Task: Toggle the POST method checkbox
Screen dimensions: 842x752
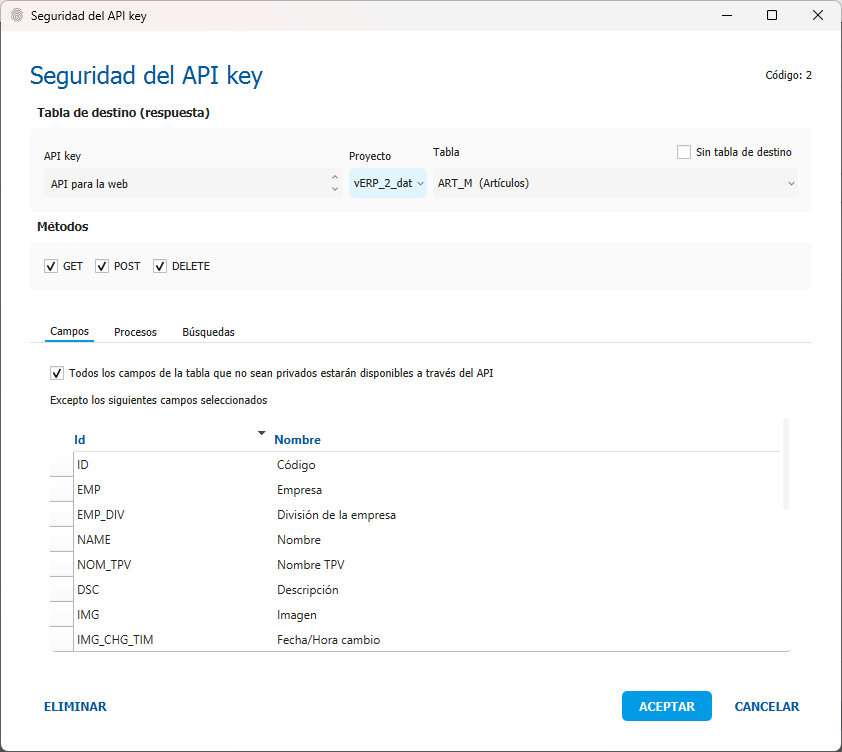Action: [x=102, y=267]
